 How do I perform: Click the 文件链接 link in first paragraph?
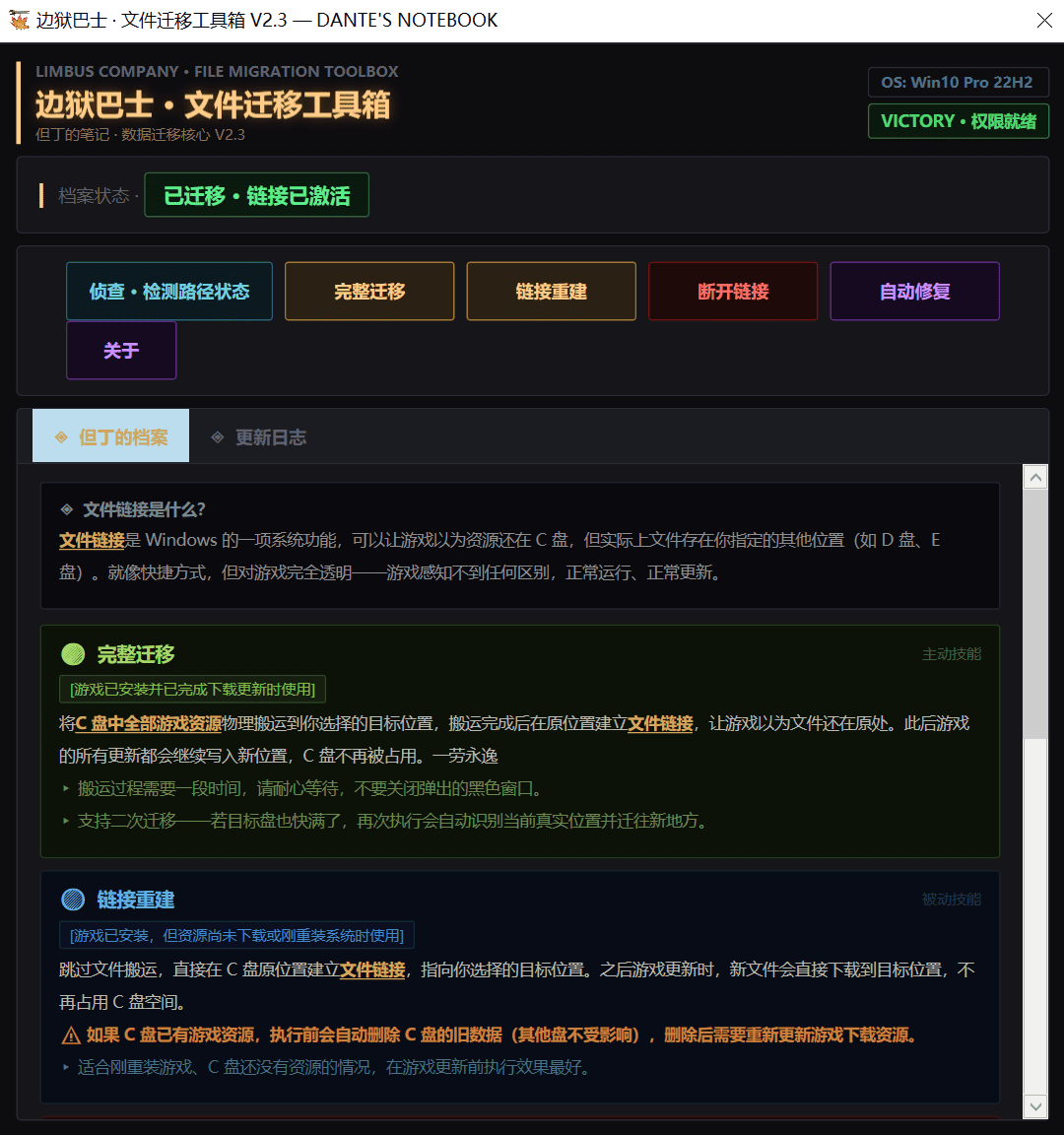(x=93, y=540)
